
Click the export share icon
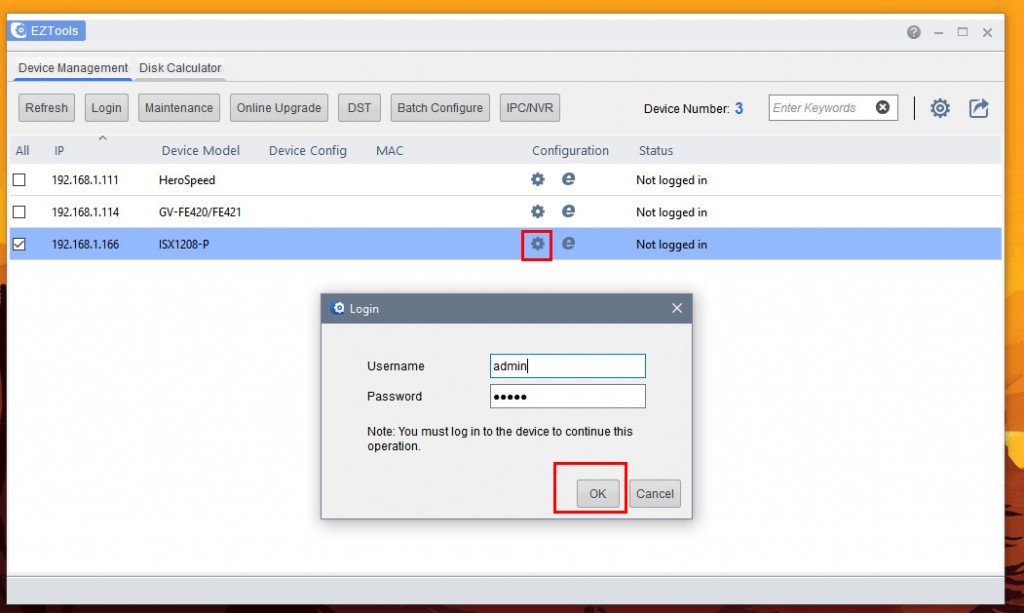click(978, 108)
